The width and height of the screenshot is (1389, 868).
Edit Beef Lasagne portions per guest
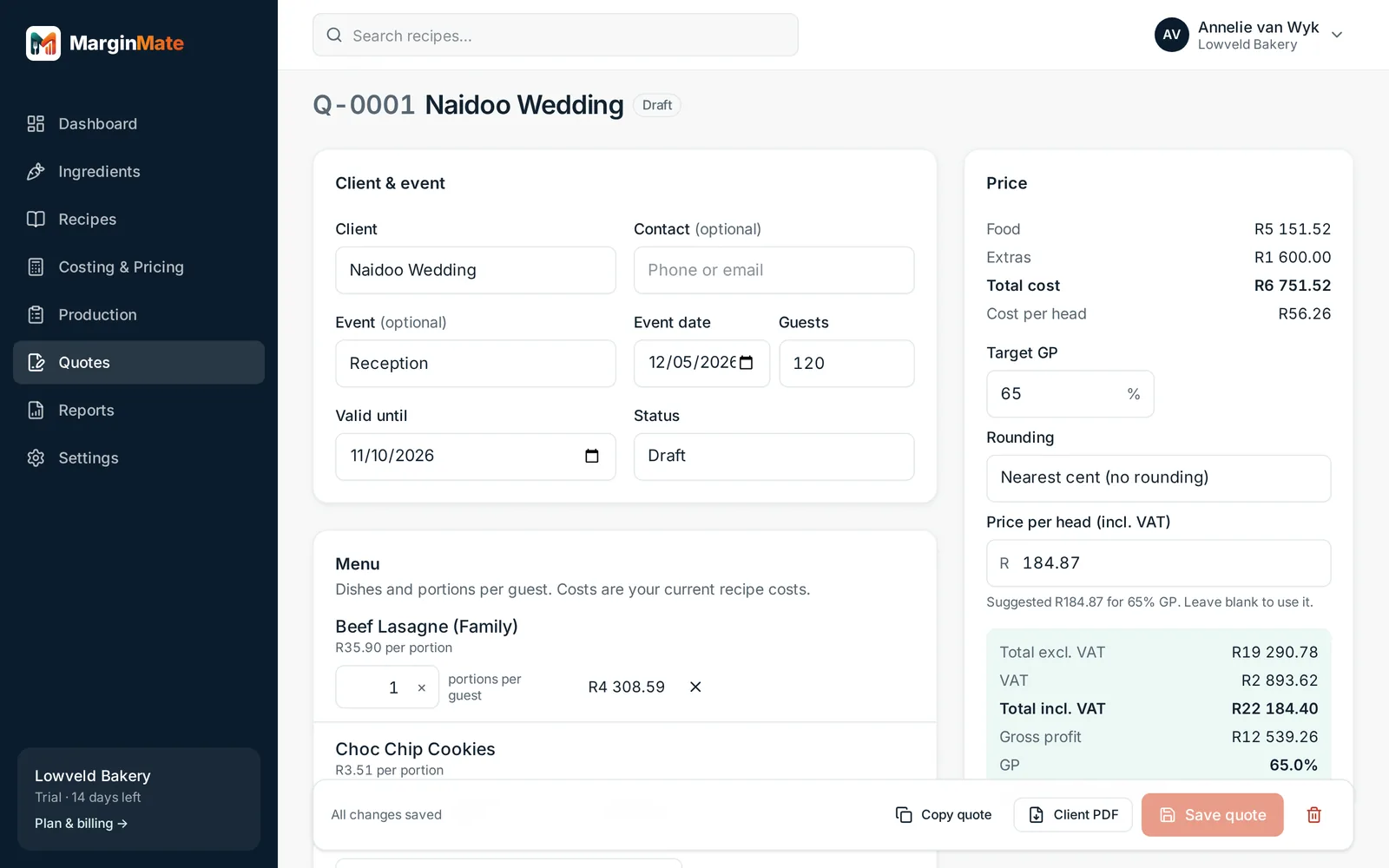387,687
